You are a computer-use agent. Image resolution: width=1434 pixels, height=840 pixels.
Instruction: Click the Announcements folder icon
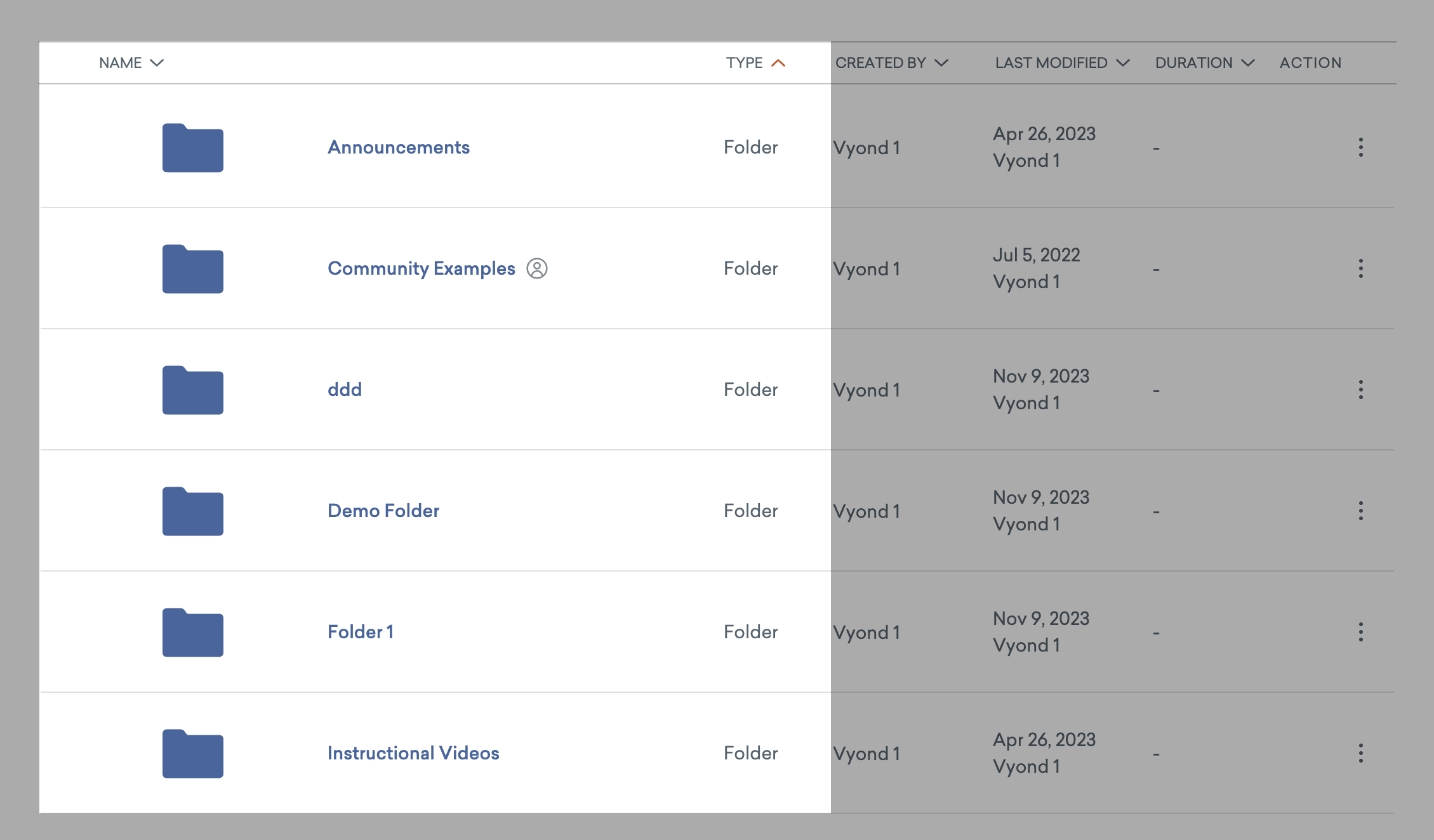point(192,148)
